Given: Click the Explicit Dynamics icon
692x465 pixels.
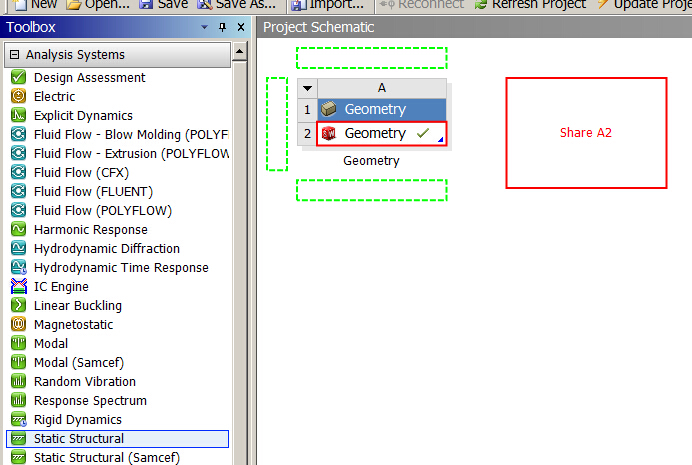Looking at the screenshot, I should (x=18, y=115).
